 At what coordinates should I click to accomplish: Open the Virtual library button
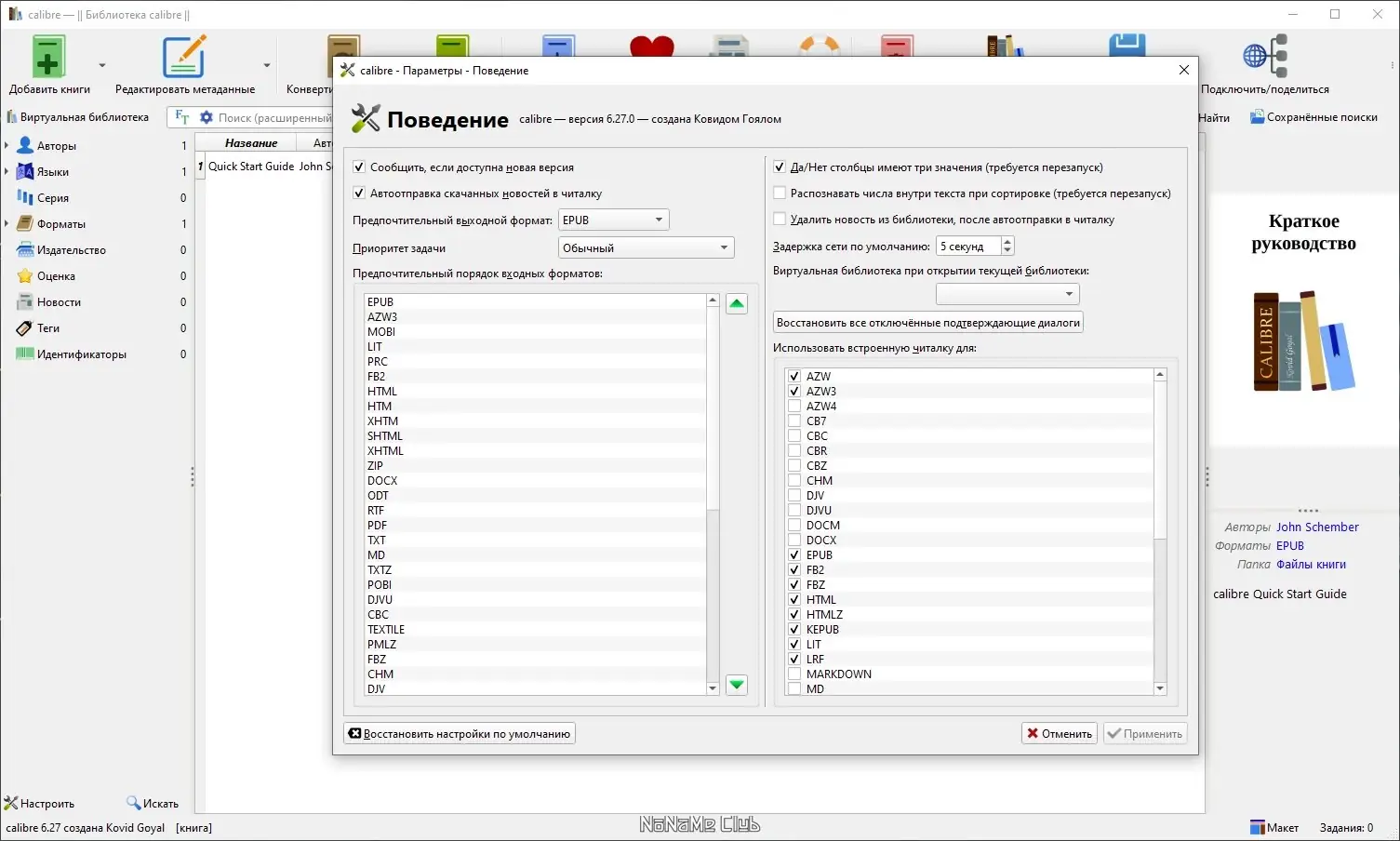(x=77, y=117)
